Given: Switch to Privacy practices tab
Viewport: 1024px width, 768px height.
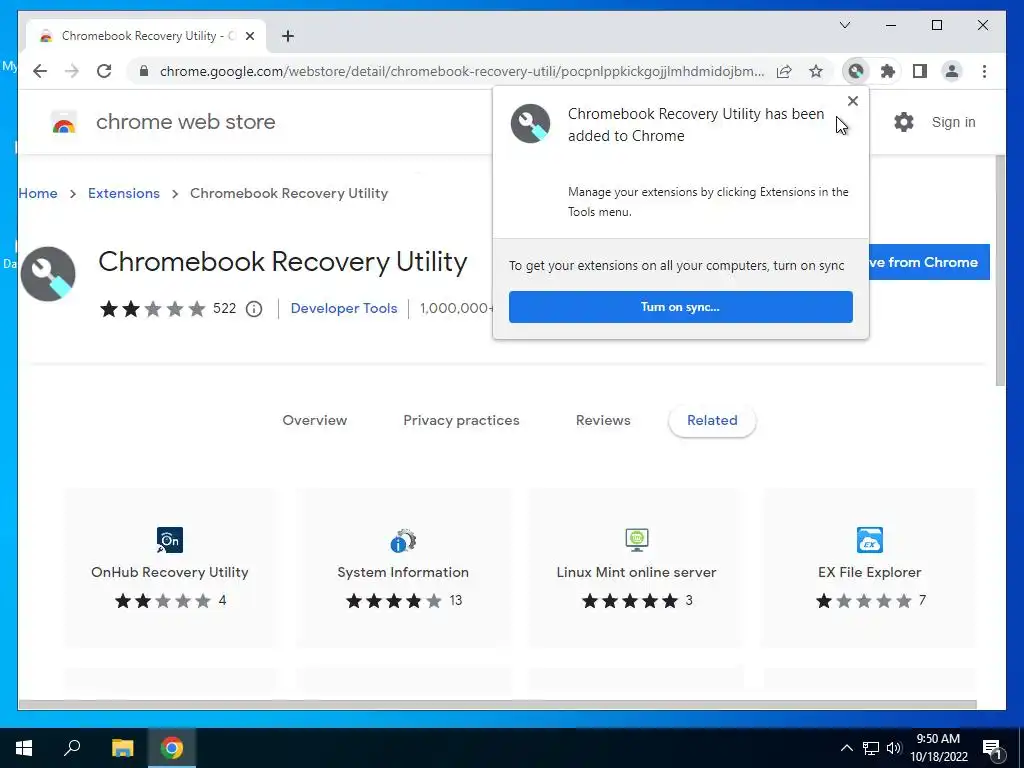Looking at the screenshot, I should (x=461, y=421).
